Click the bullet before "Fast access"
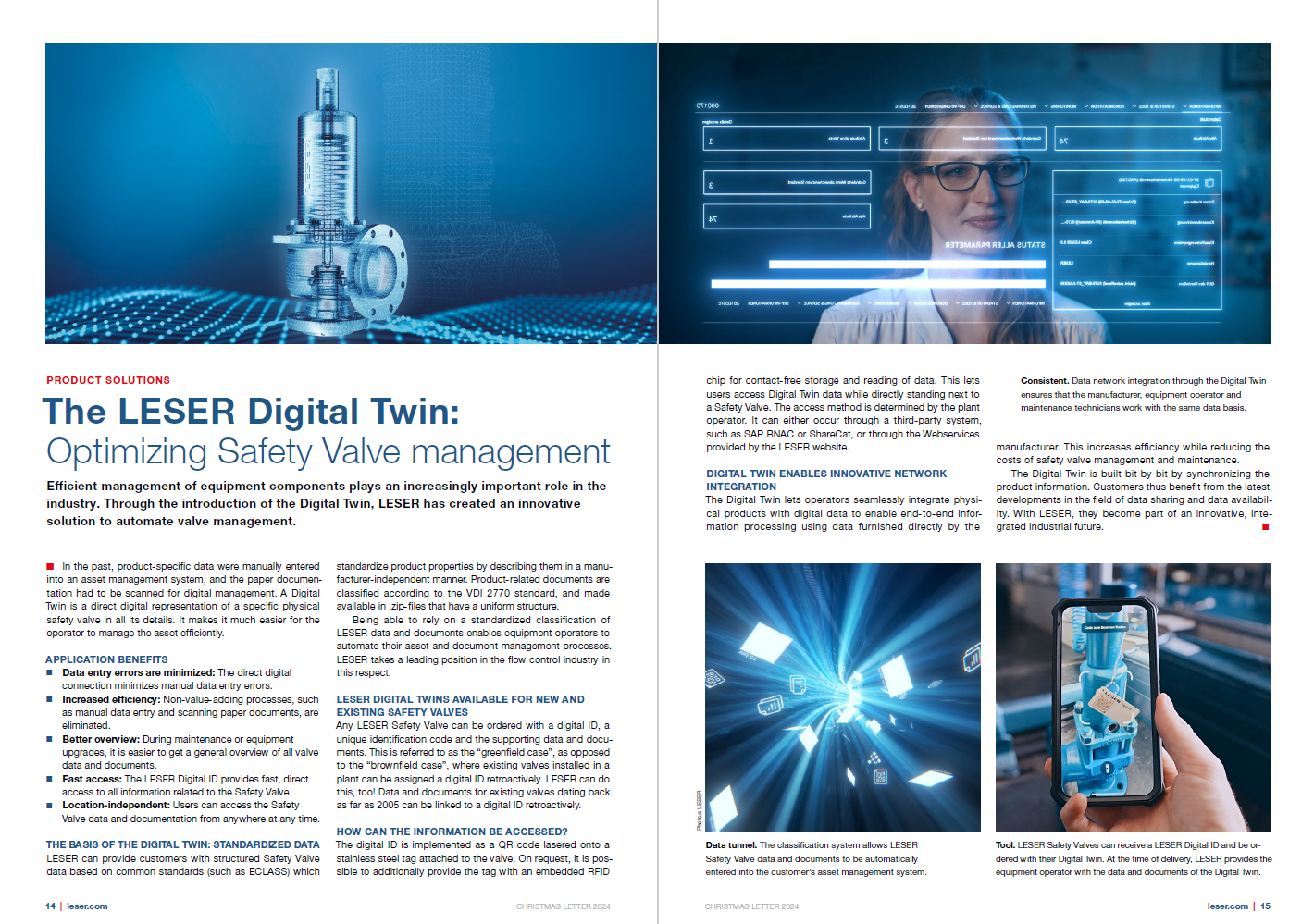Screen dimensions: 1314x924 pos(50,779)
